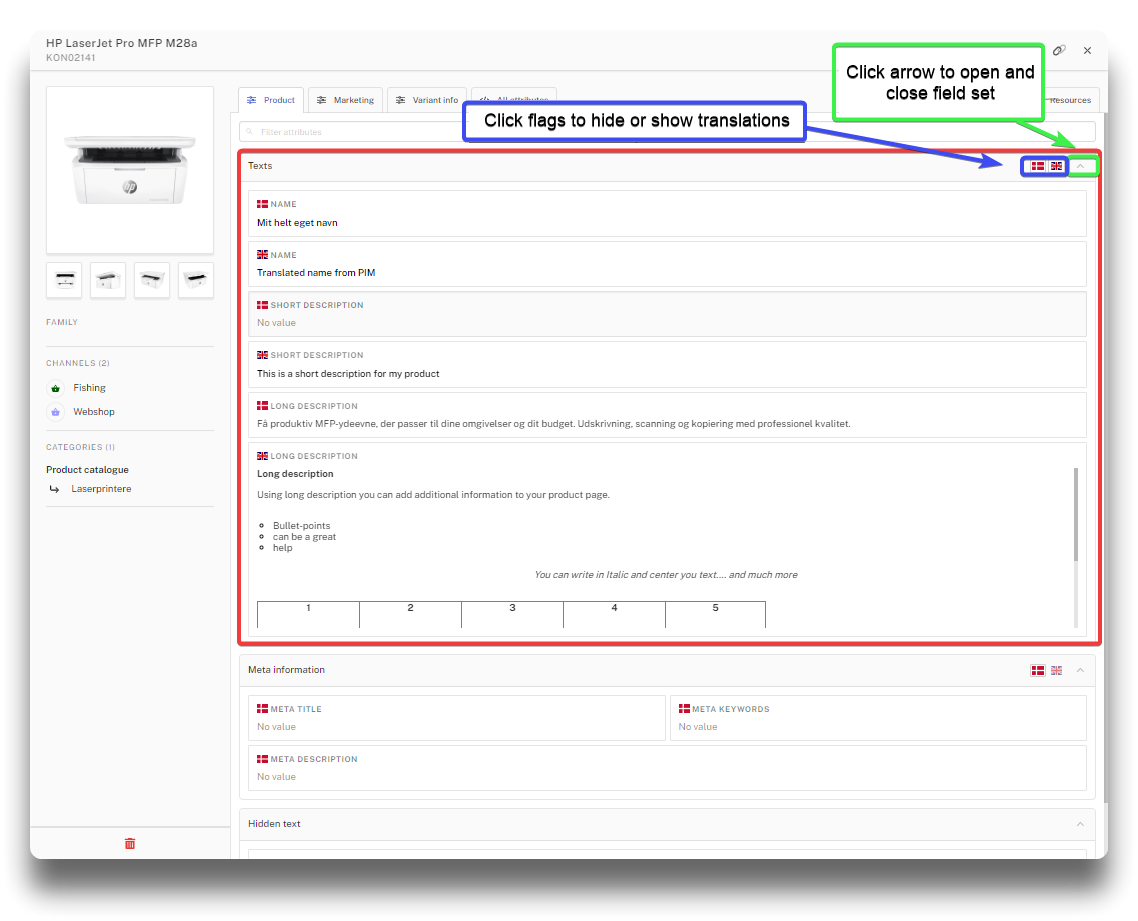Click the sliders icon on Marketing tab

(x=322, y=100)
